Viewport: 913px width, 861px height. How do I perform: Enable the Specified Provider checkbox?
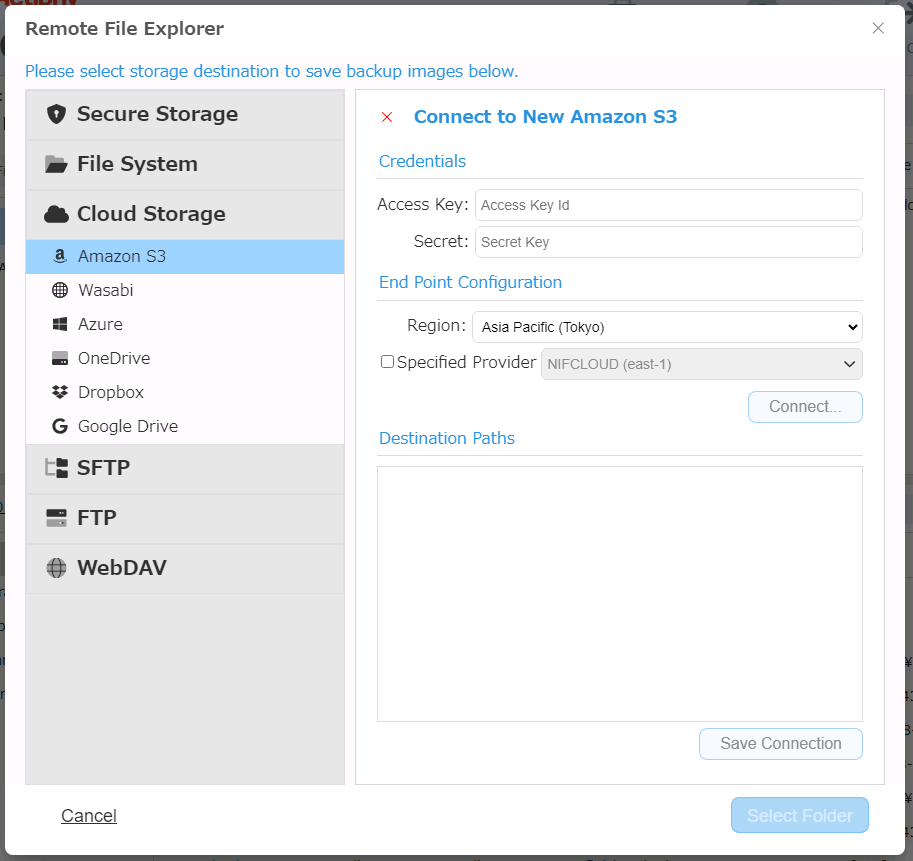tap(387, 362)
